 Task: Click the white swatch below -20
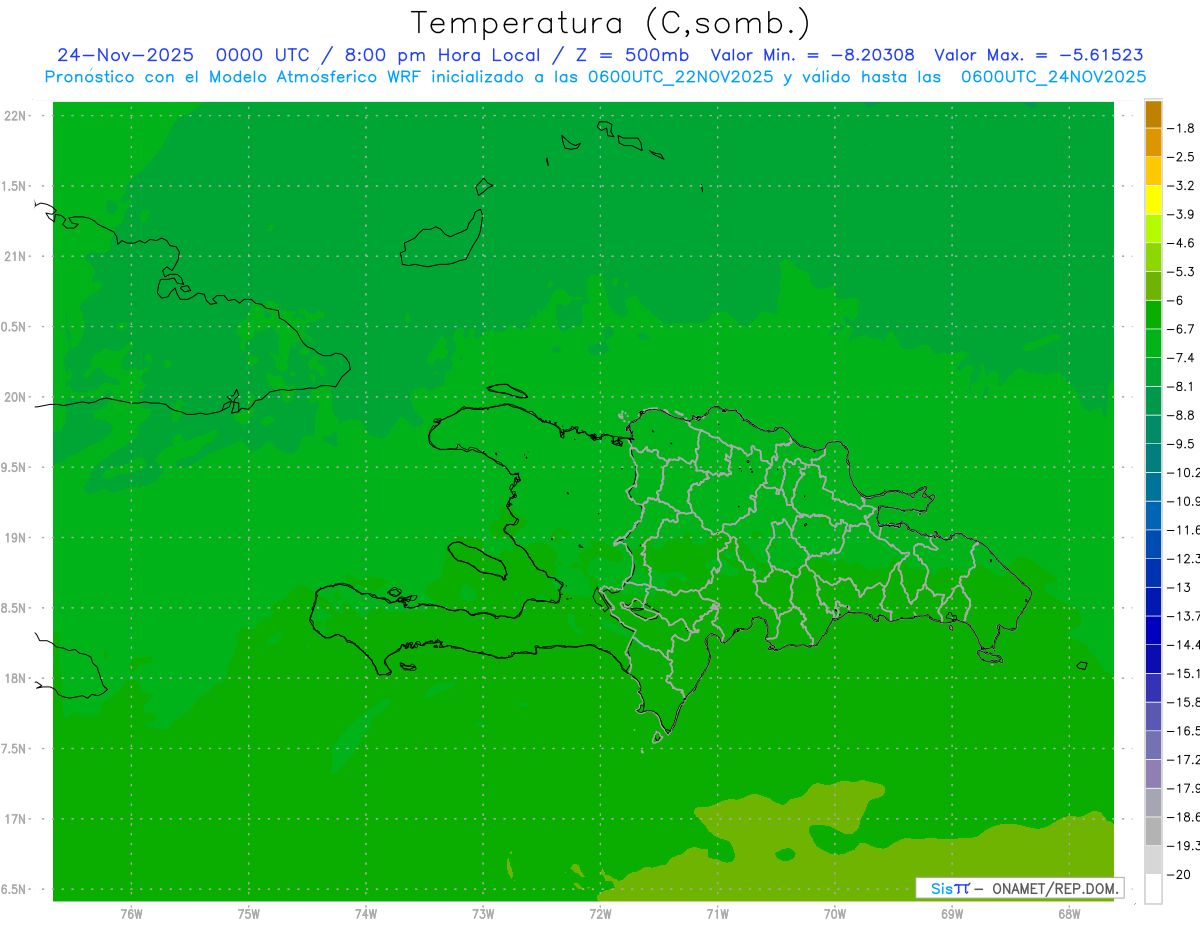pyautogui.click(x=1153, y=889)
